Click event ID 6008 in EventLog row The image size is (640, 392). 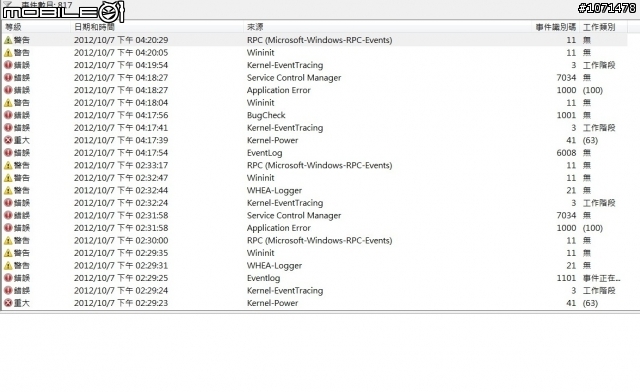click(566, 153)
